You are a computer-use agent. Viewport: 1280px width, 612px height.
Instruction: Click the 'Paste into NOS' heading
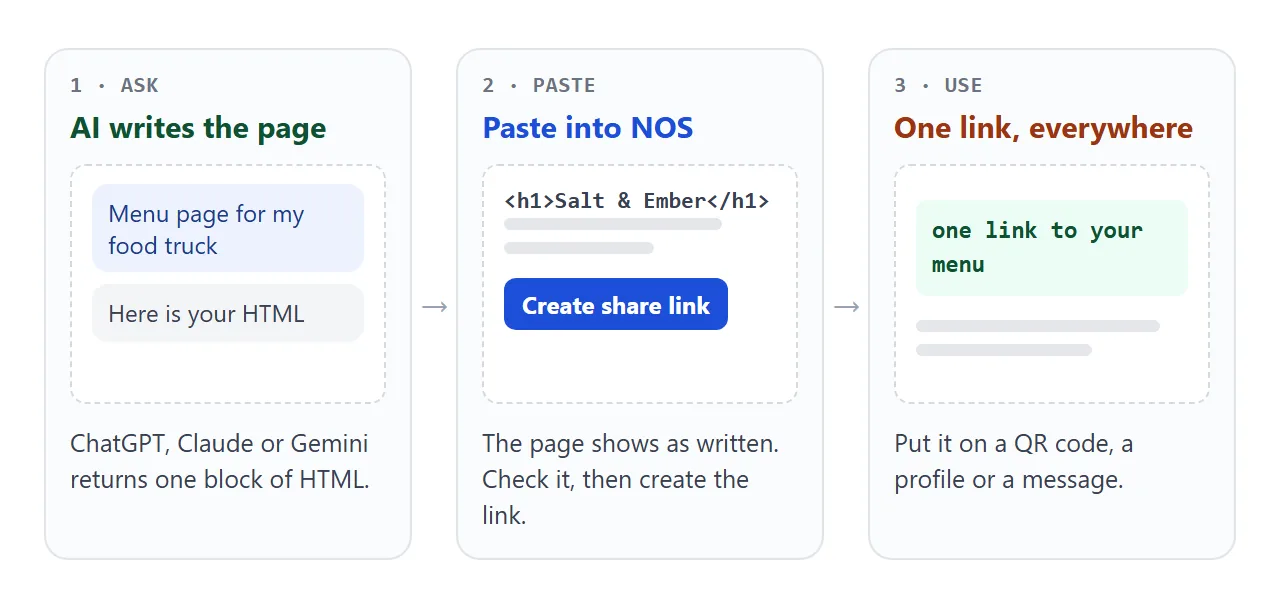pos(588,128)
